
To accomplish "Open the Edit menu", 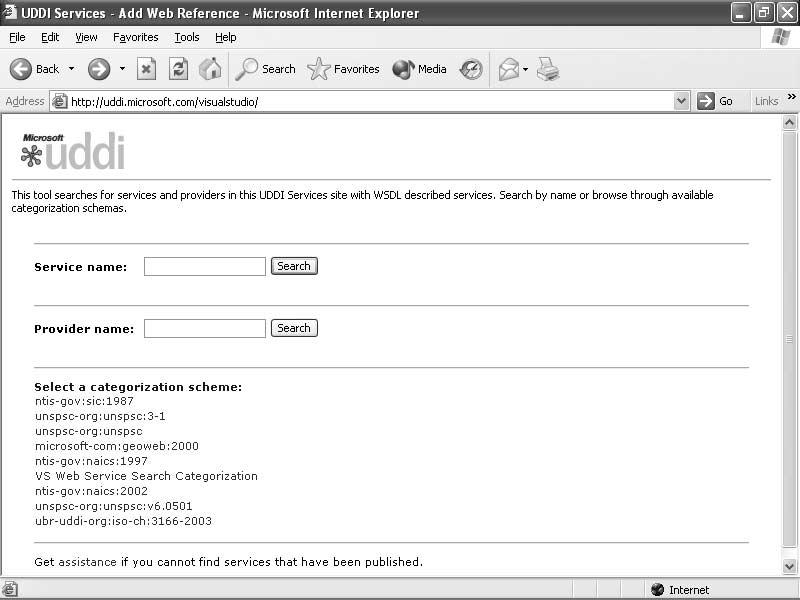I will point(50,37).
